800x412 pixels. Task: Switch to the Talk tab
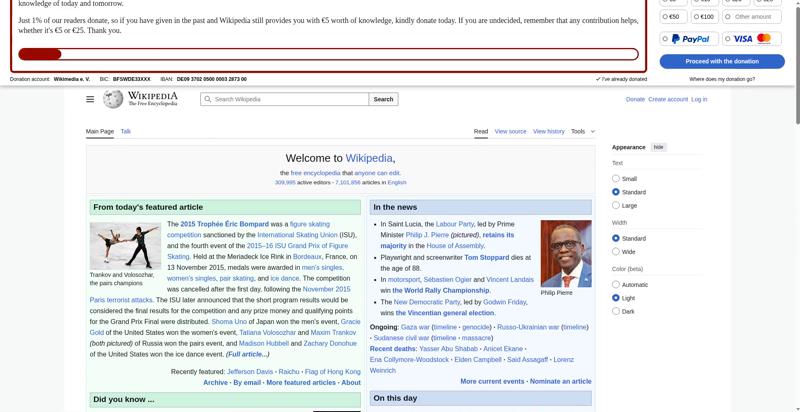click(x=126, y=131)
